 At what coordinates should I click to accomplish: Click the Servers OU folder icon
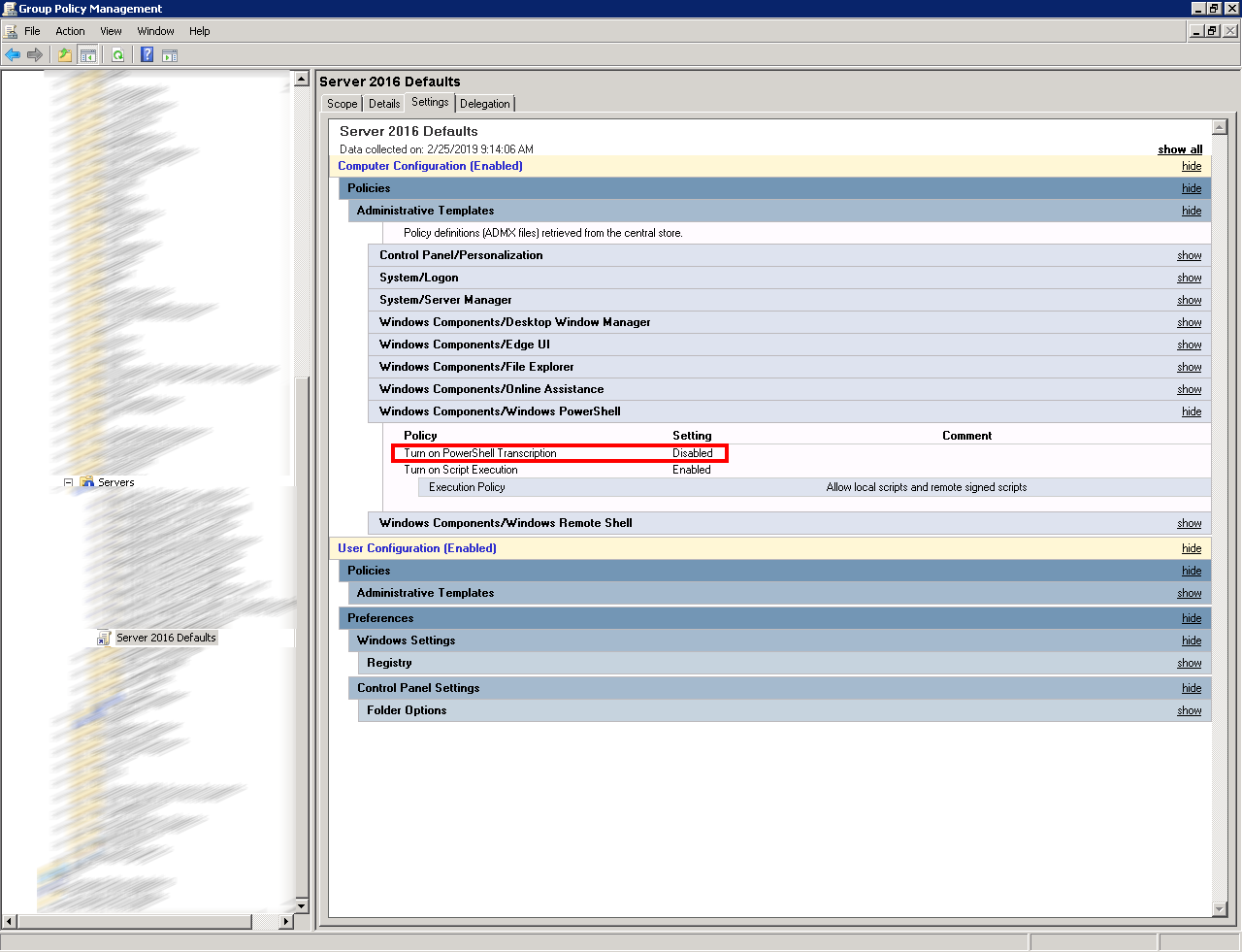pyautogui.click(x=87, y=482)
